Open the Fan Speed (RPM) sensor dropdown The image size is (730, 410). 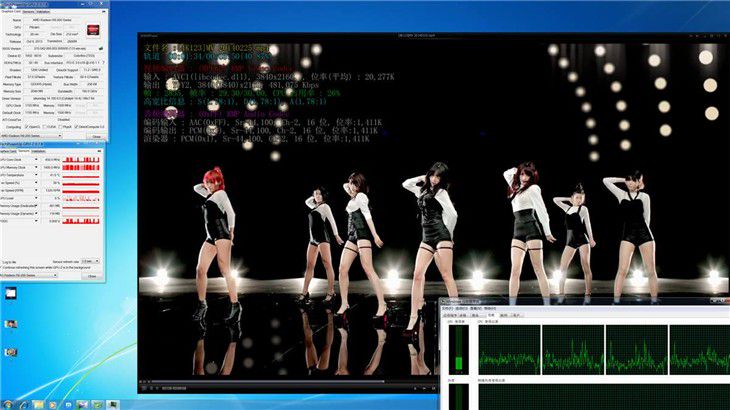[36, 190]
